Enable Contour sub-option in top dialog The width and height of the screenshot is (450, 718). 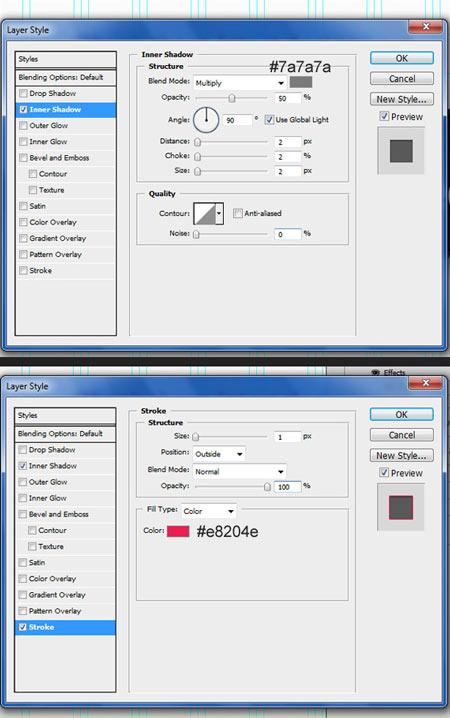33,174
